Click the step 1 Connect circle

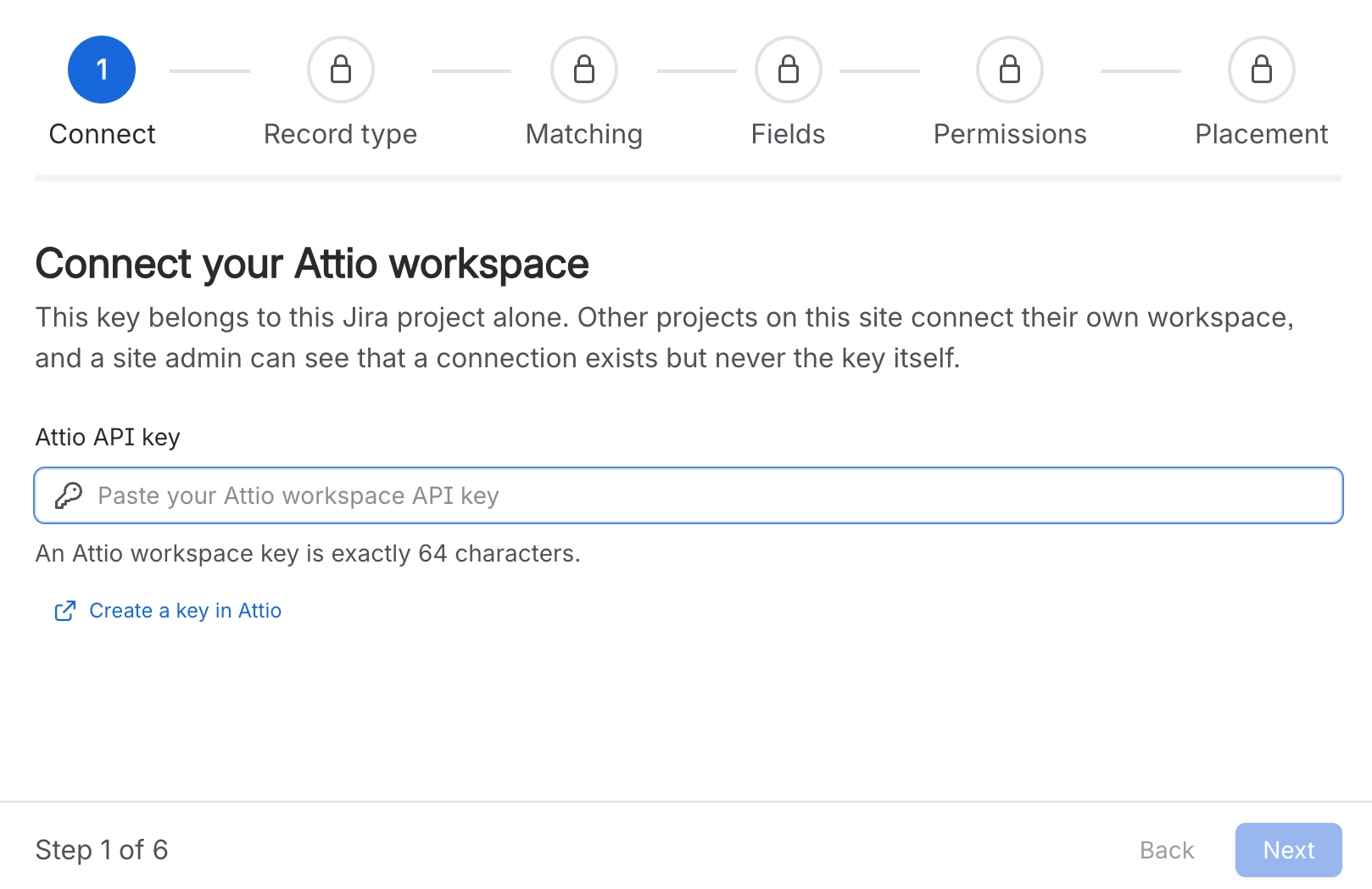[x=102, y=70]
